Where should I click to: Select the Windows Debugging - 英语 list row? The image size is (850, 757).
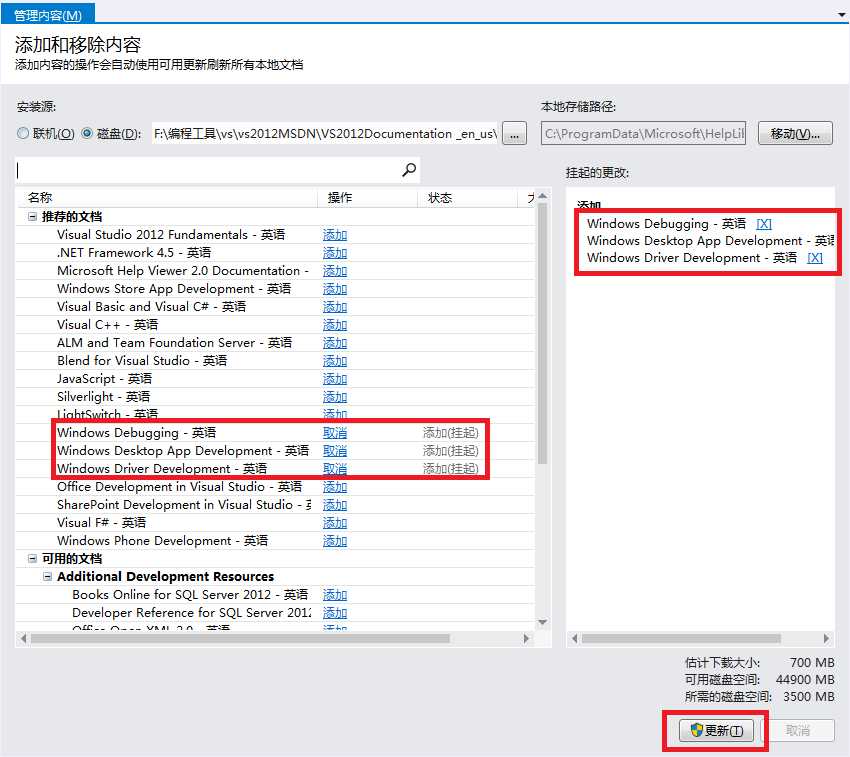275,433
